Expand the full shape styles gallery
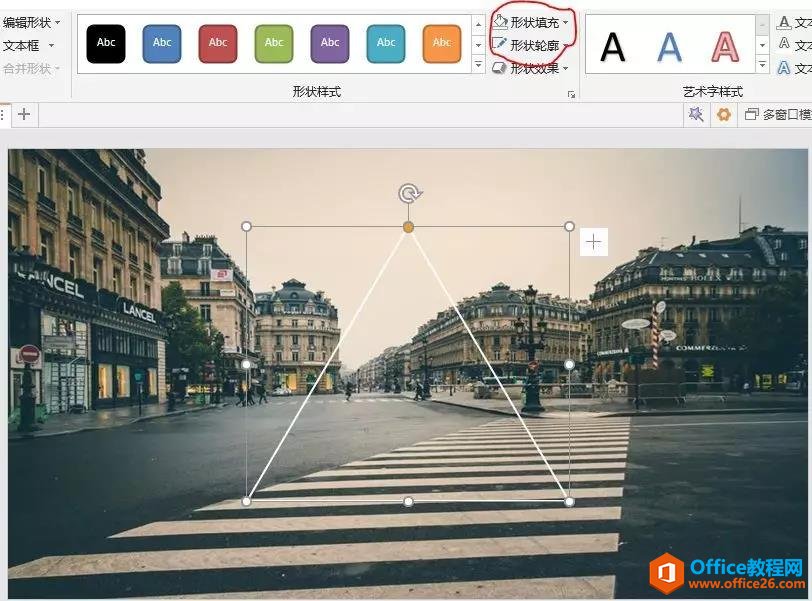Image resolution: width=812 pixels, height=601 pixels. click(478, 65)
